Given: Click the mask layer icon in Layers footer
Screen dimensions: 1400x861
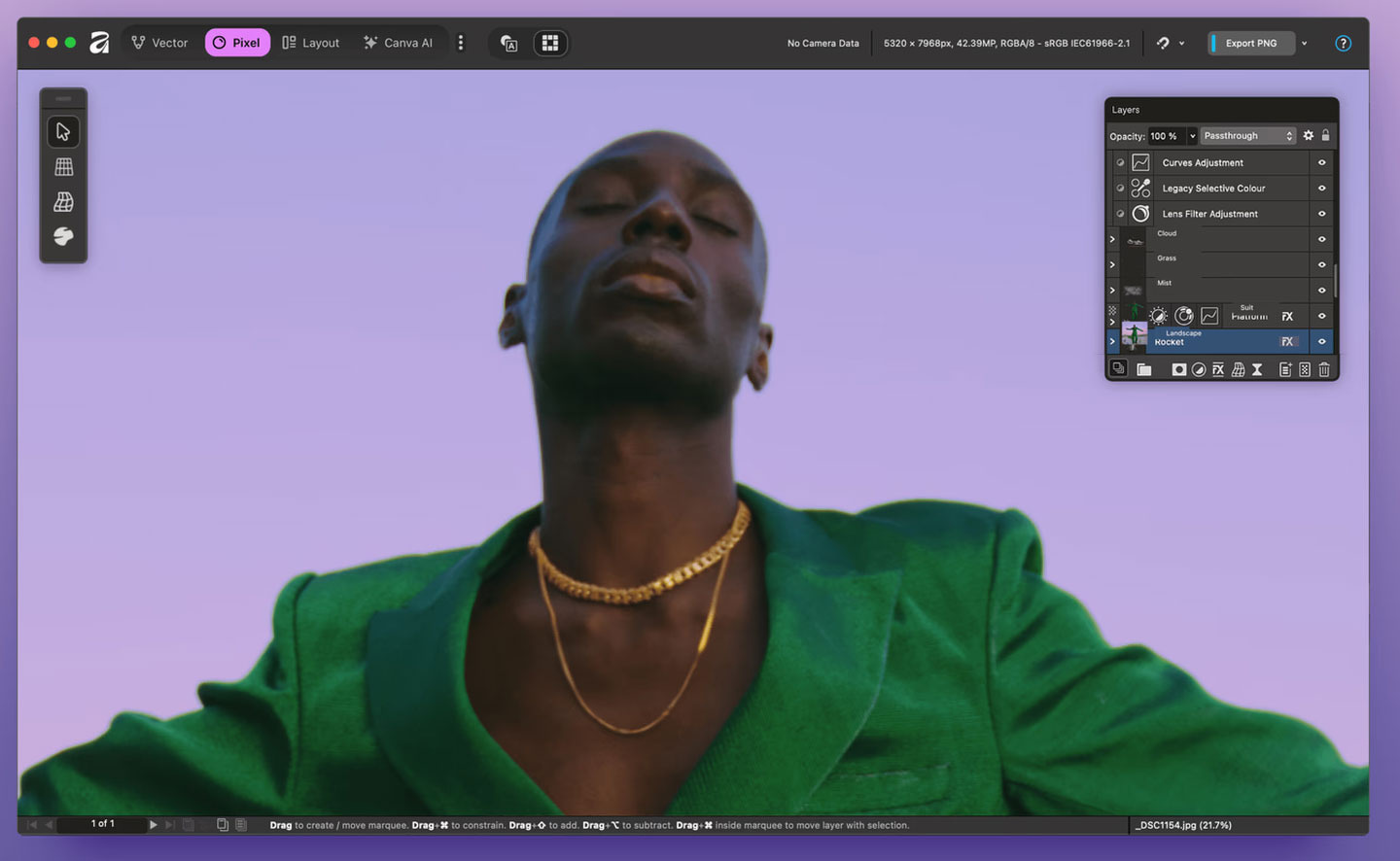Looking at the screenshot, I should [1178, 369].
